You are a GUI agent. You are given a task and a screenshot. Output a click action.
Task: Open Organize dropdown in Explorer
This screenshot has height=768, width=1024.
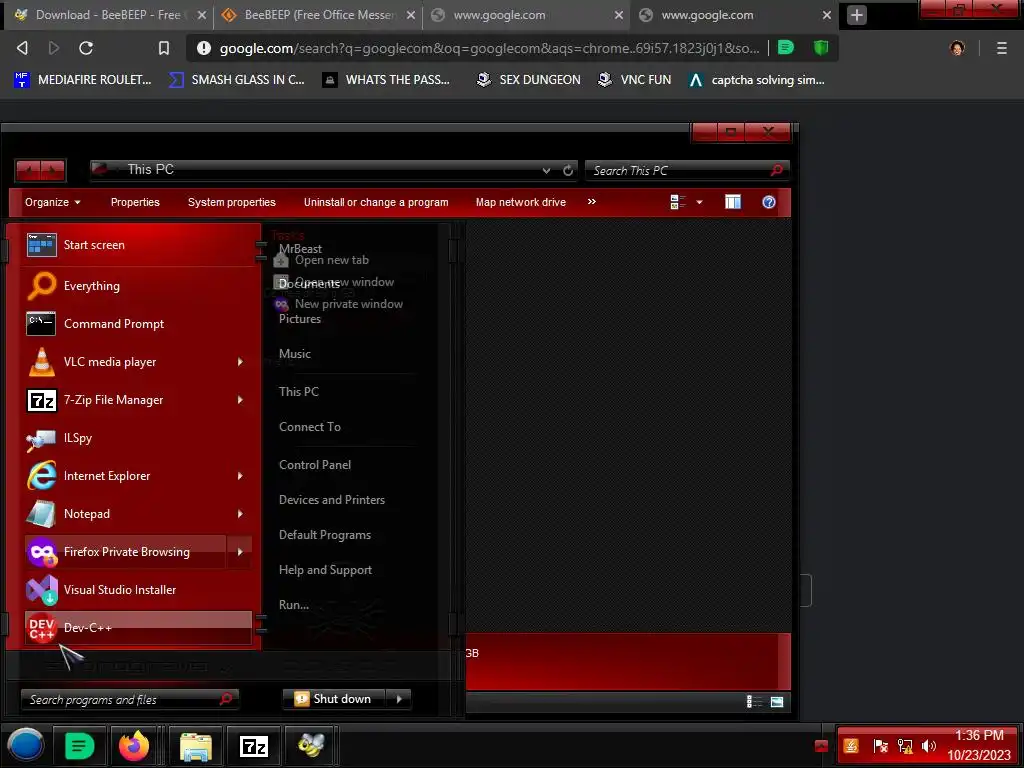coord(52,202)
